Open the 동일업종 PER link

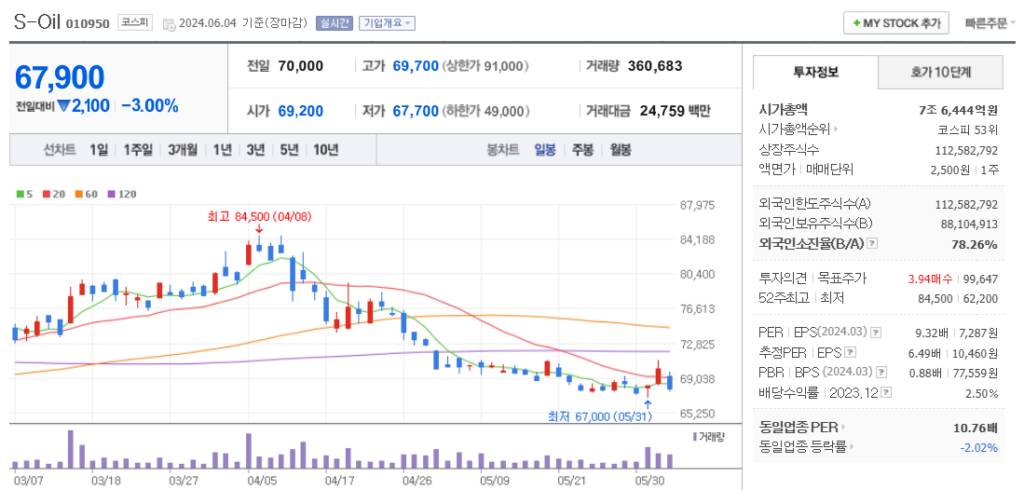coord(801,428)
